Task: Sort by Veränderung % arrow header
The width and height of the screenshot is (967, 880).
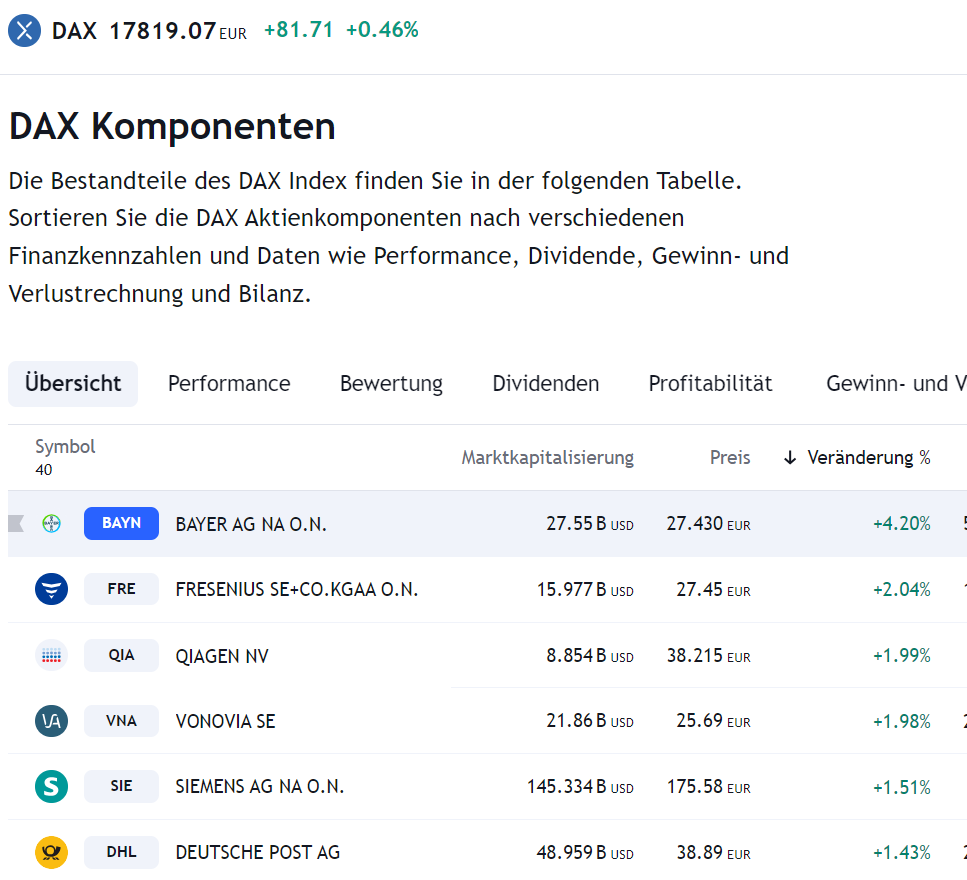Action: tap(859, 458)
